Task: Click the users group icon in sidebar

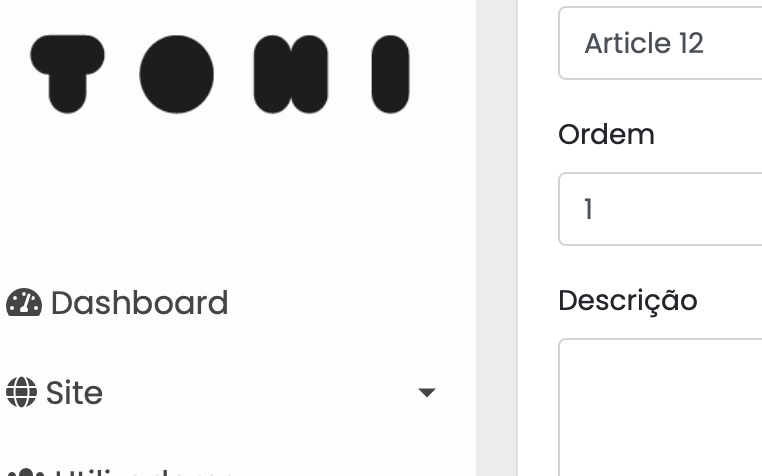Action: 24,471
